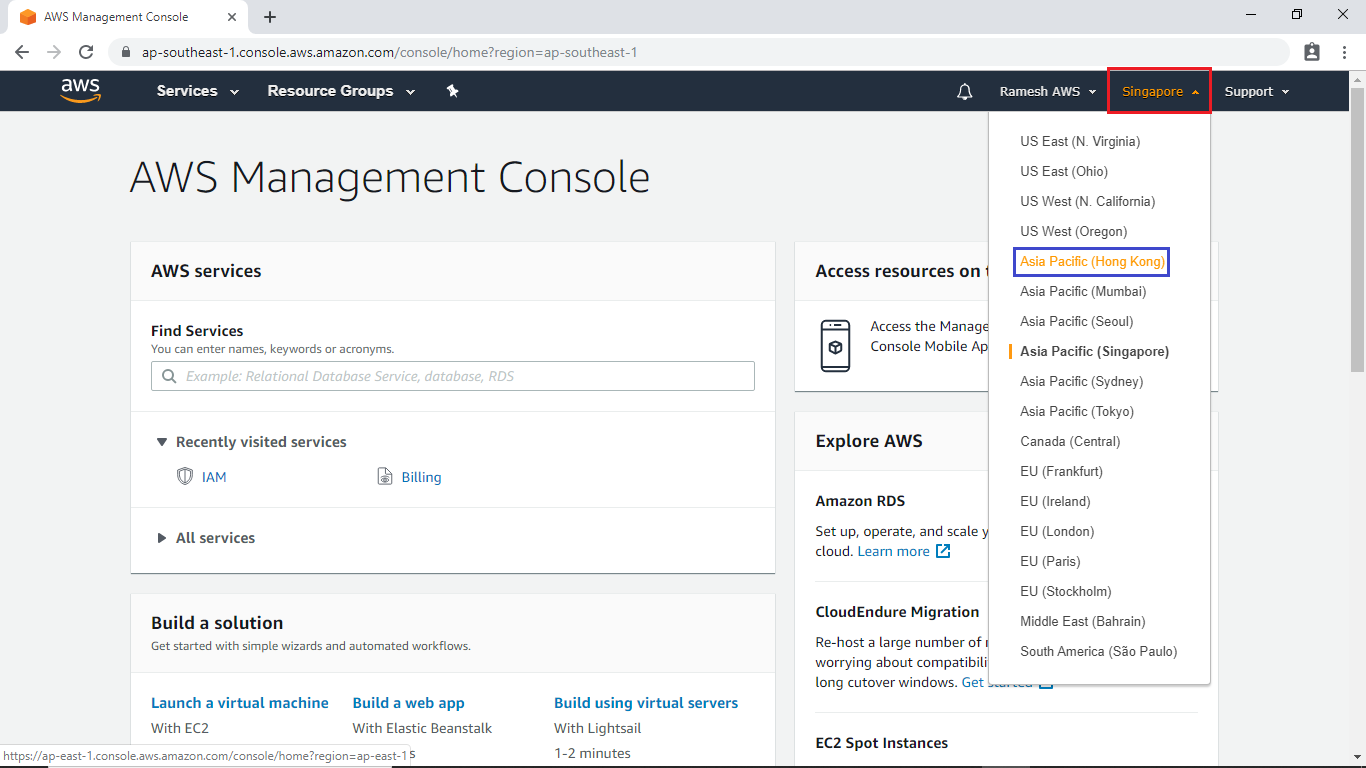Select EU (Frankfurt) region

coord(1062,471)
